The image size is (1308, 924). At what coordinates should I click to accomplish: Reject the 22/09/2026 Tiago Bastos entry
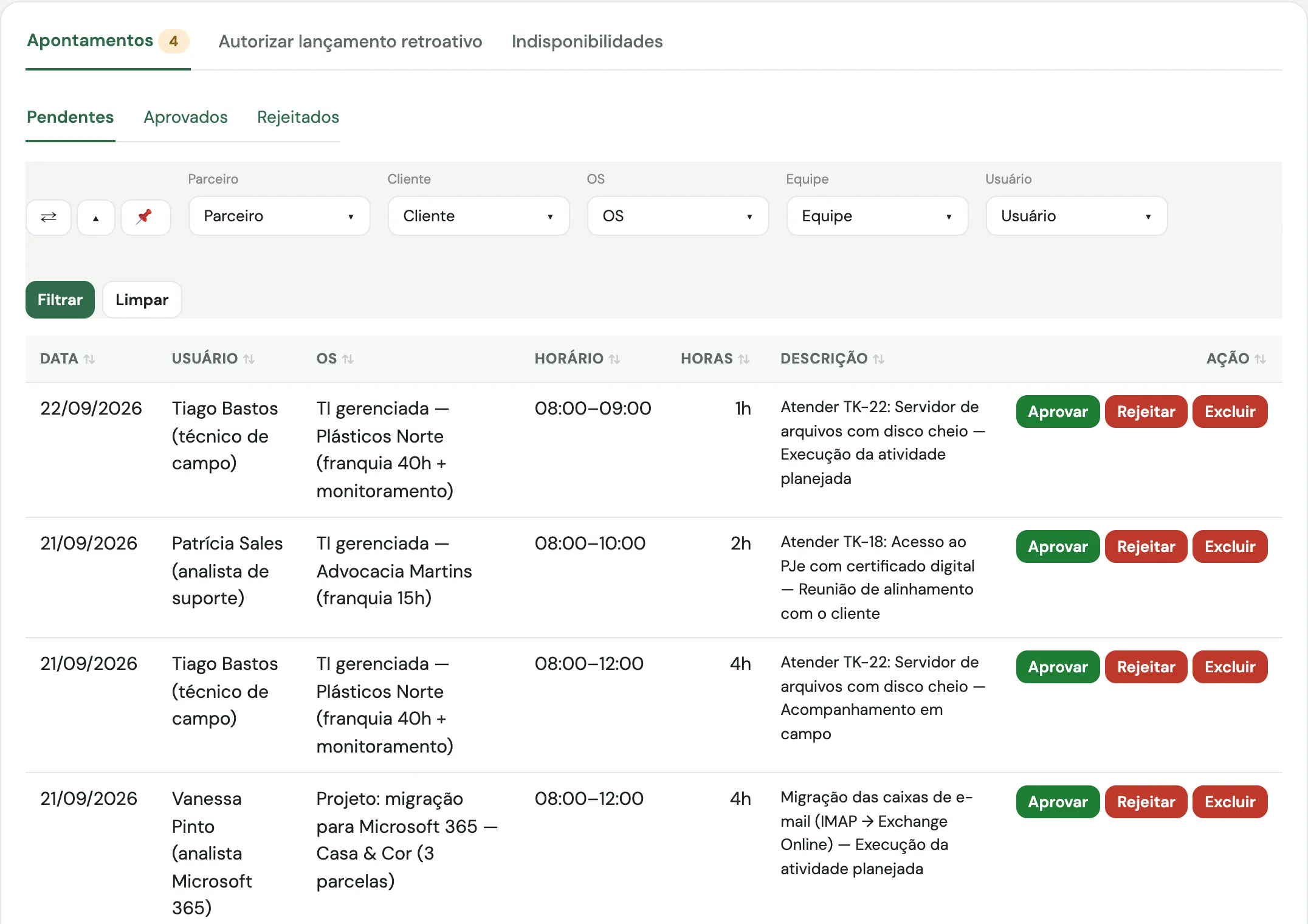[x=1146, y=412]
